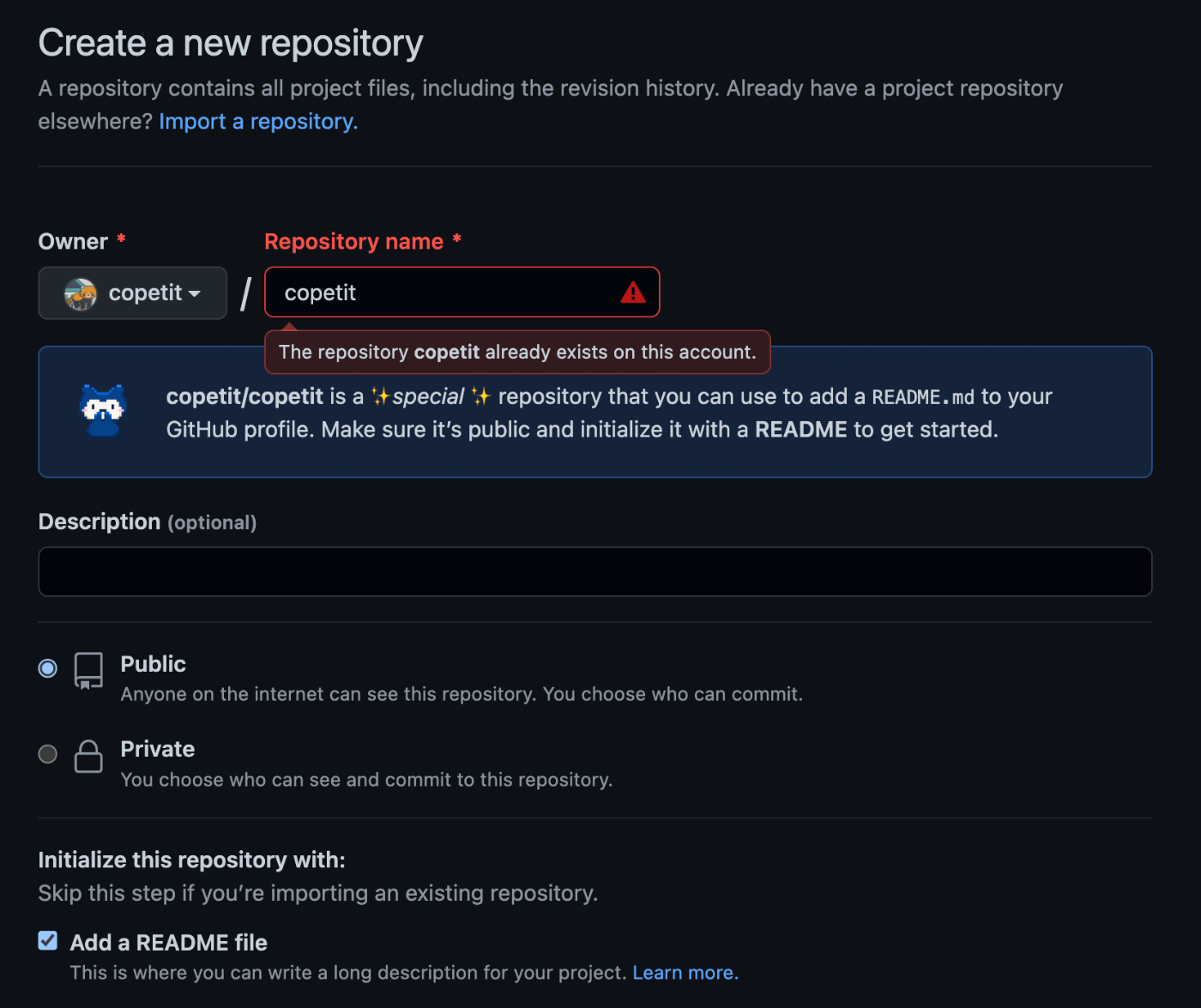Viewport: 1201px width, 1008px height.
Task: Click the copetit owner avatar
Action: pos(81,294)
